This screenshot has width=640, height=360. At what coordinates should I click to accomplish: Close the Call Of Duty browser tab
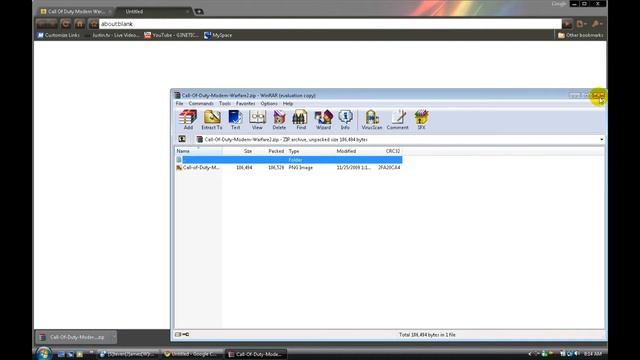110,11
